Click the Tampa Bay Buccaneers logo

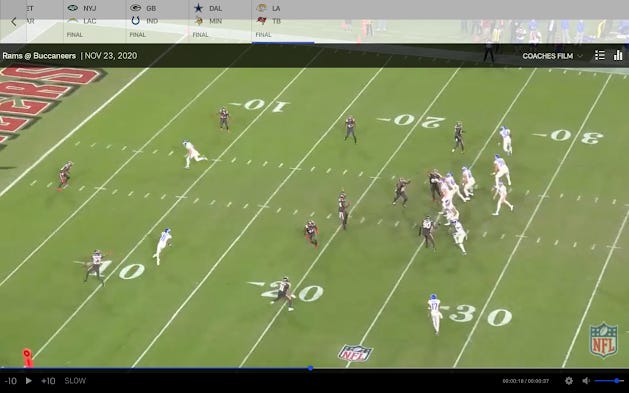(262, 21)
